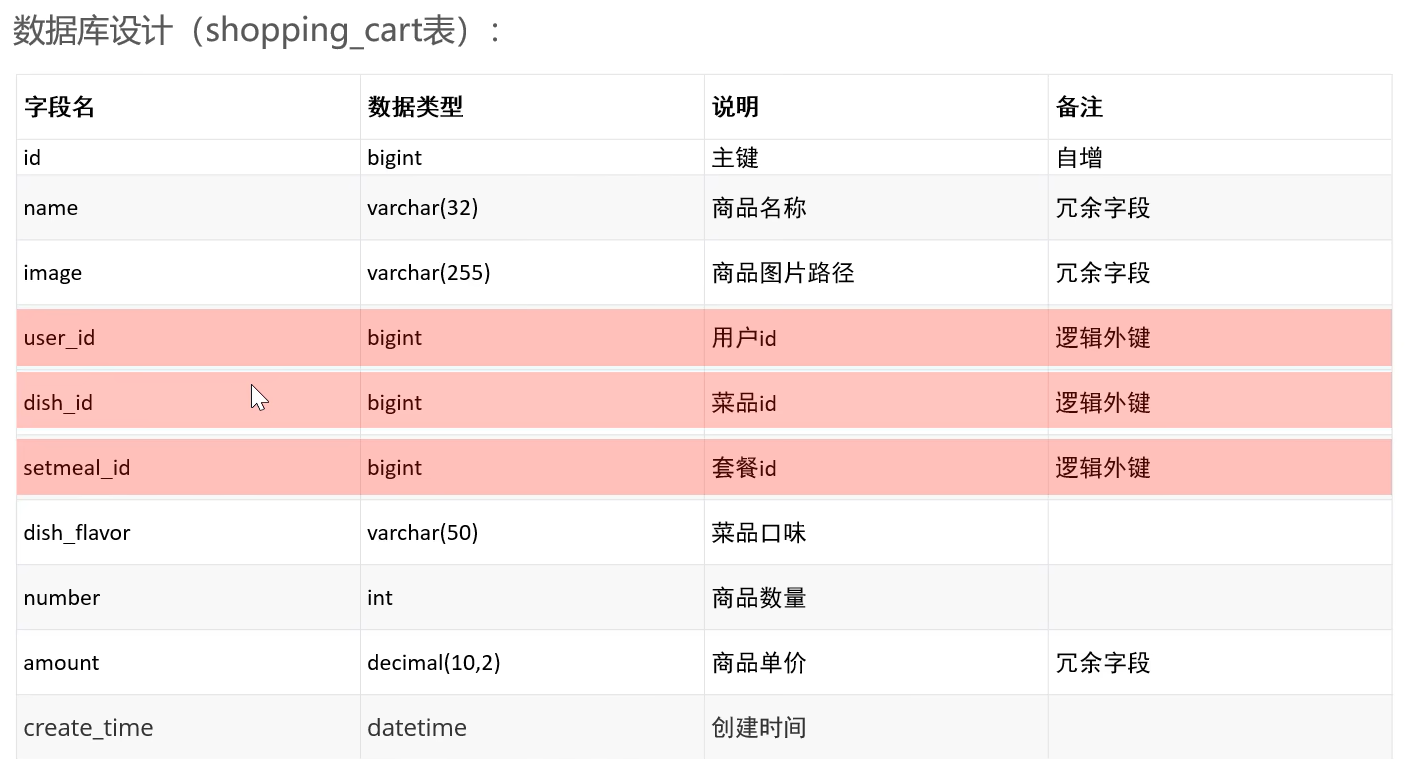Select the setmeal_id field name cell
The image size is (1409, 759).
[x=77, y=468]
